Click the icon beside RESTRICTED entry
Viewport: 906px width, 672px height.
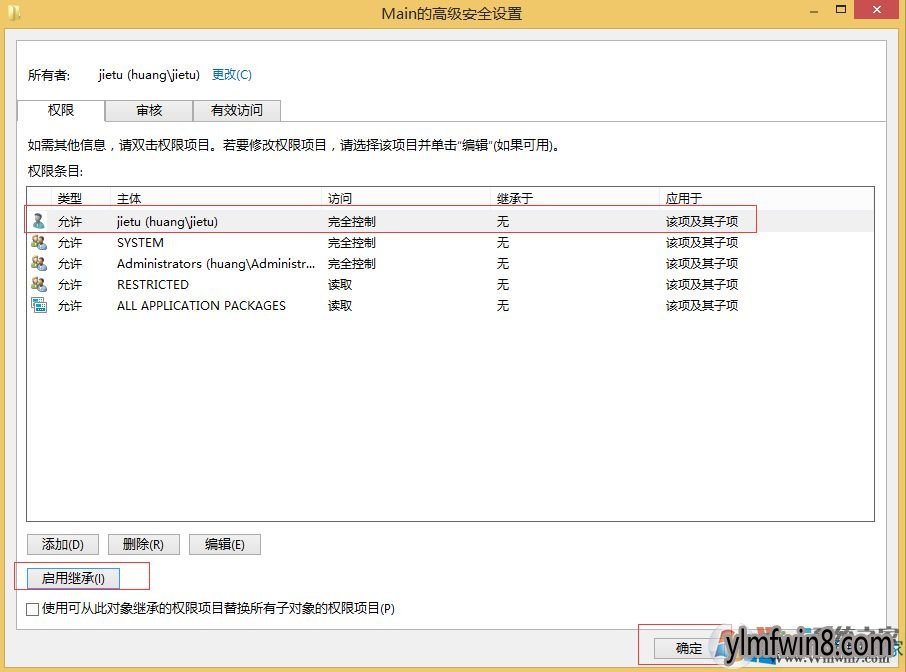(37, 284)
